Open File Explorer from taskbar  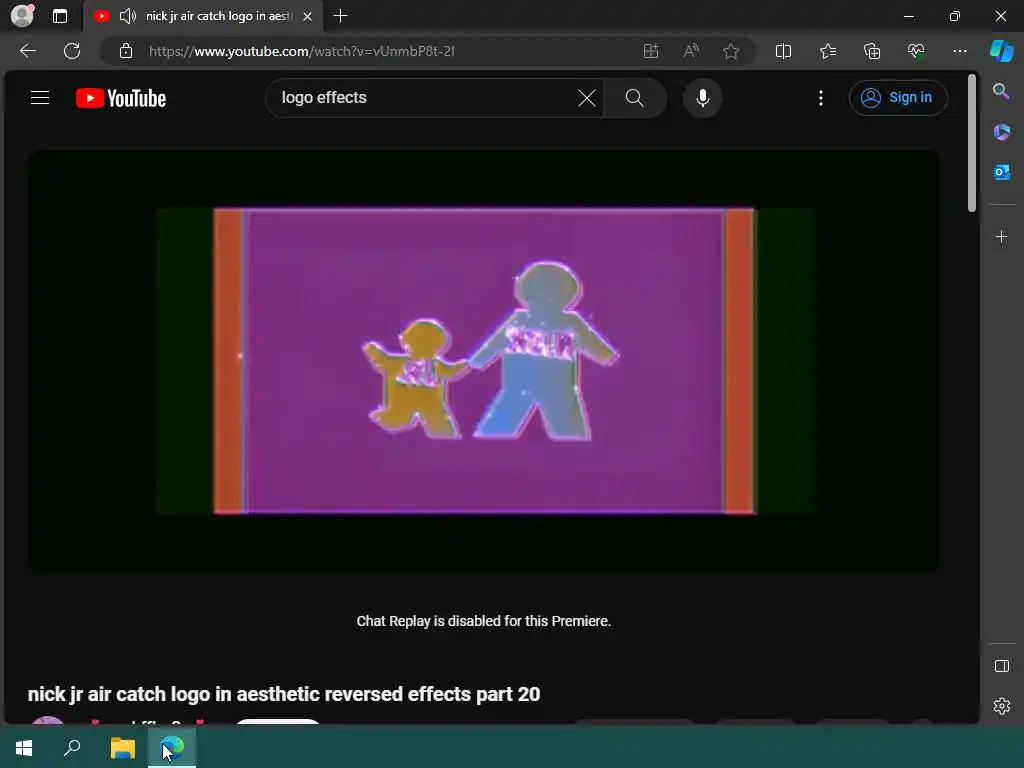[x=122, y=748]
